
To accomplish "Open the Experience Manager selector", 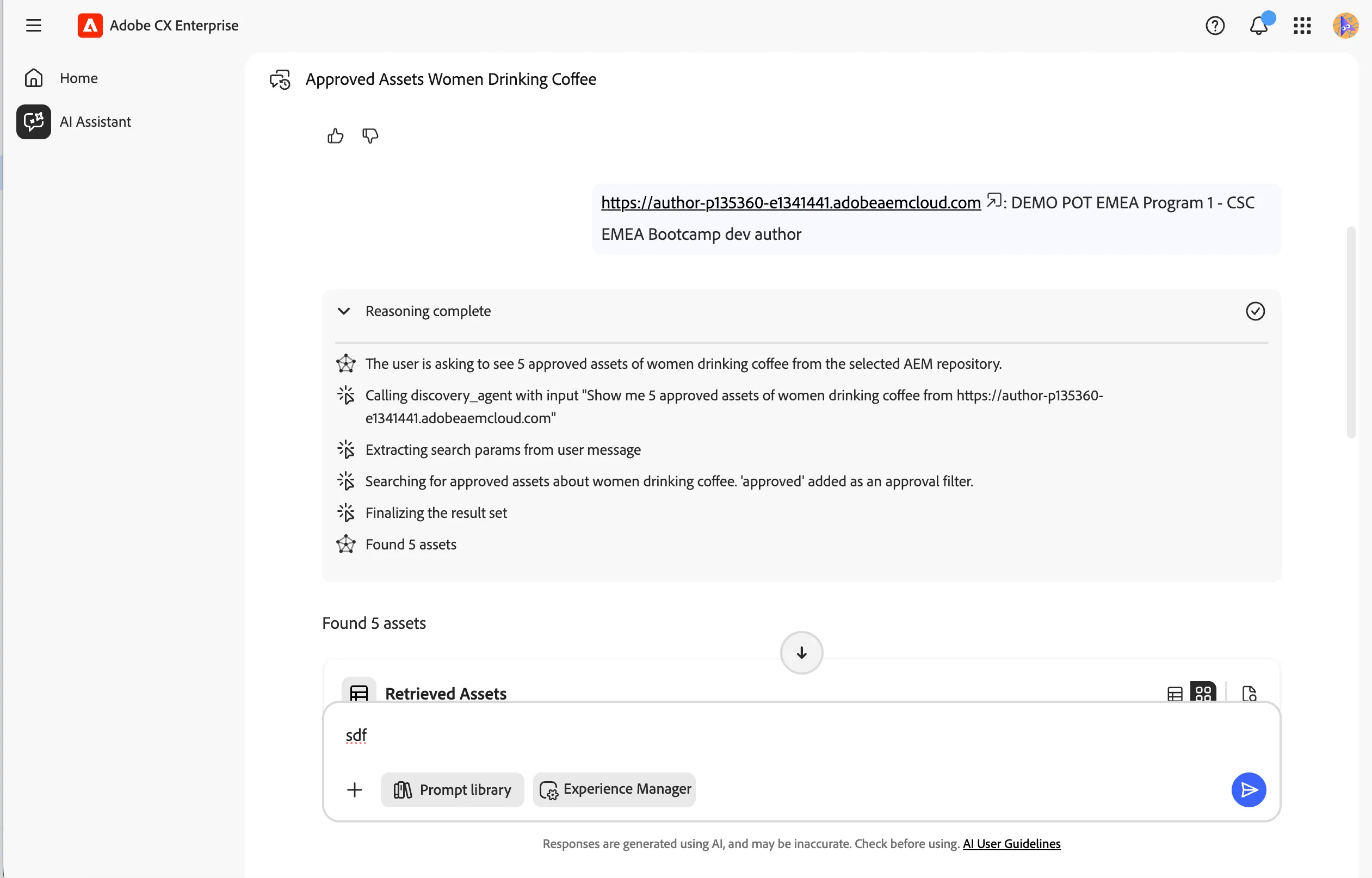I will click(614, 790).
